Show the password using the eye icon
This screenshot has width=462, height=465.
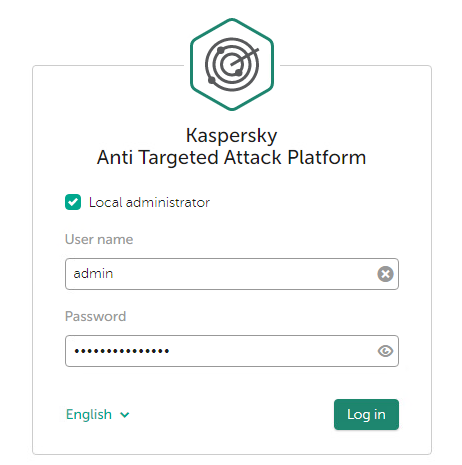point(385,351)
